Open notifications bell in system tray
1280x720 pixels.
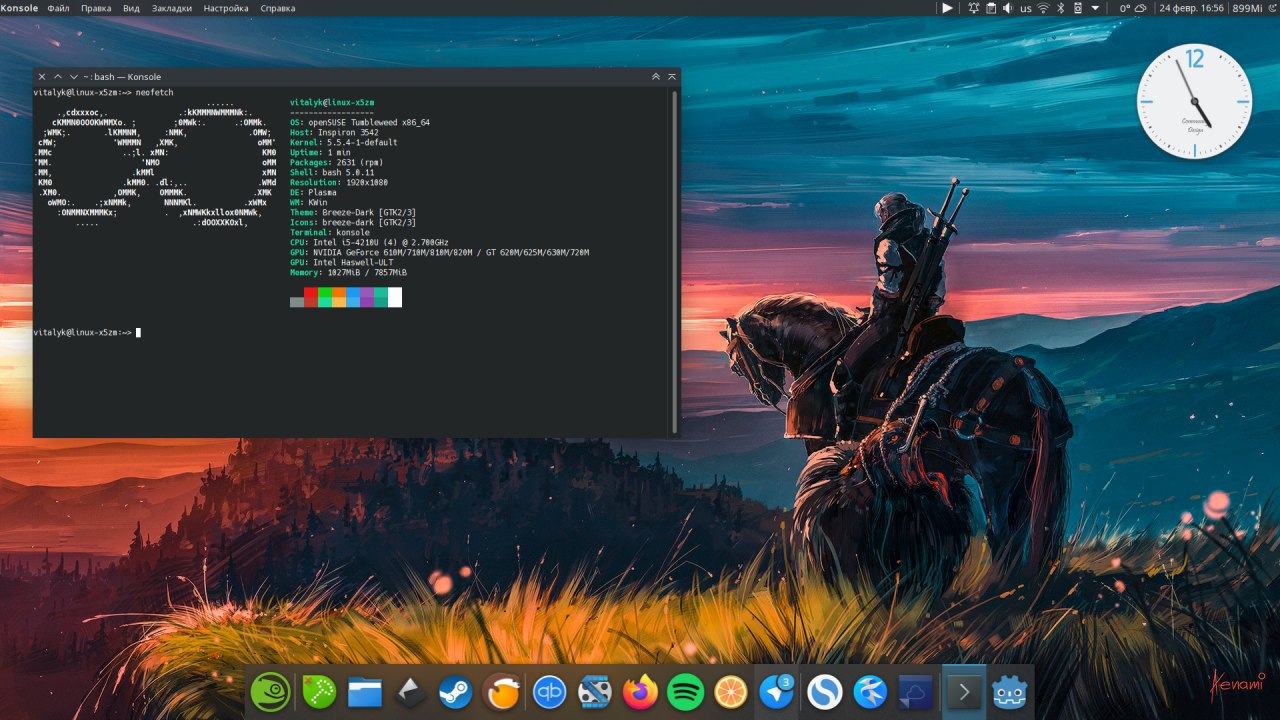pyautogui.click(x=974, y=8)
